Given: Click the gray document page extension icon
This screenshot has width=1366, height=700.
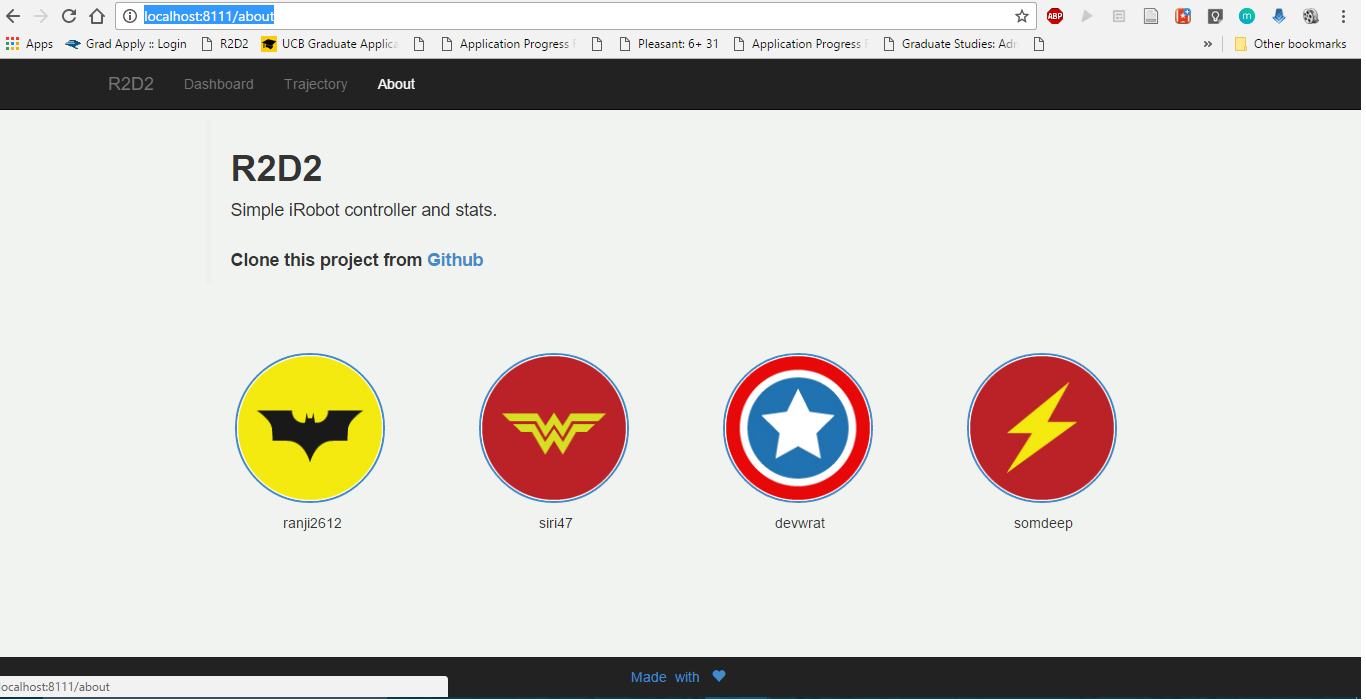Looking at the screenshot, I should tap(1151, 16).
